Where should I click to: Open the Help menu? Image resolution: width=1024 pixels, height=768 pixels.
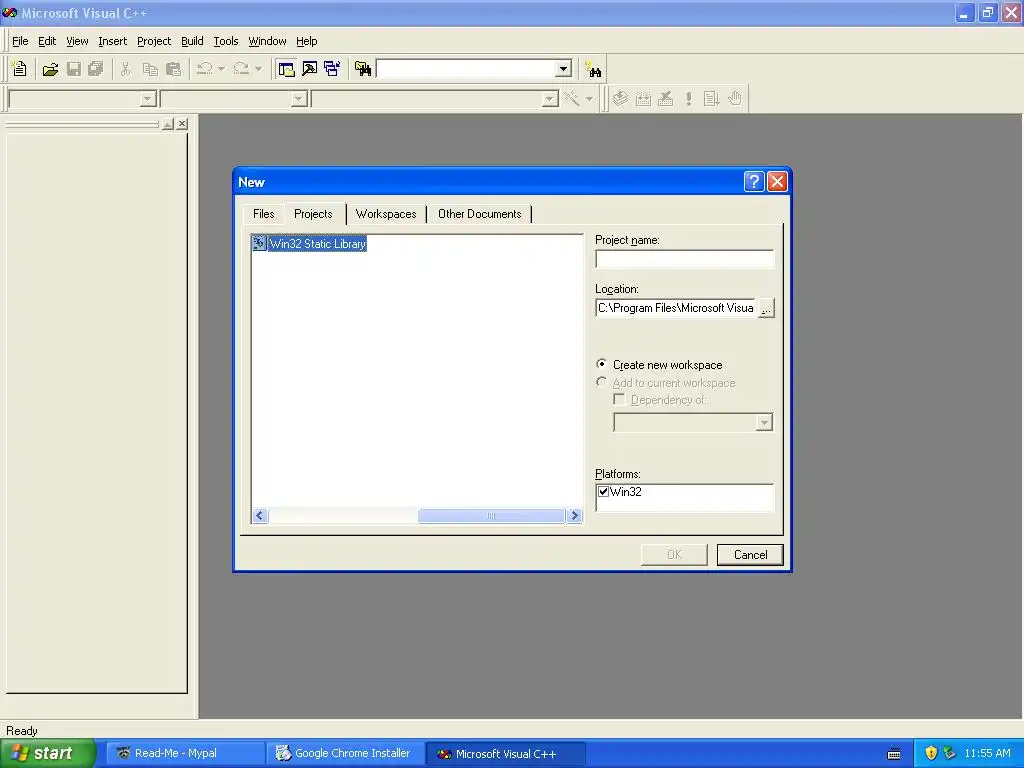point(306,41)
